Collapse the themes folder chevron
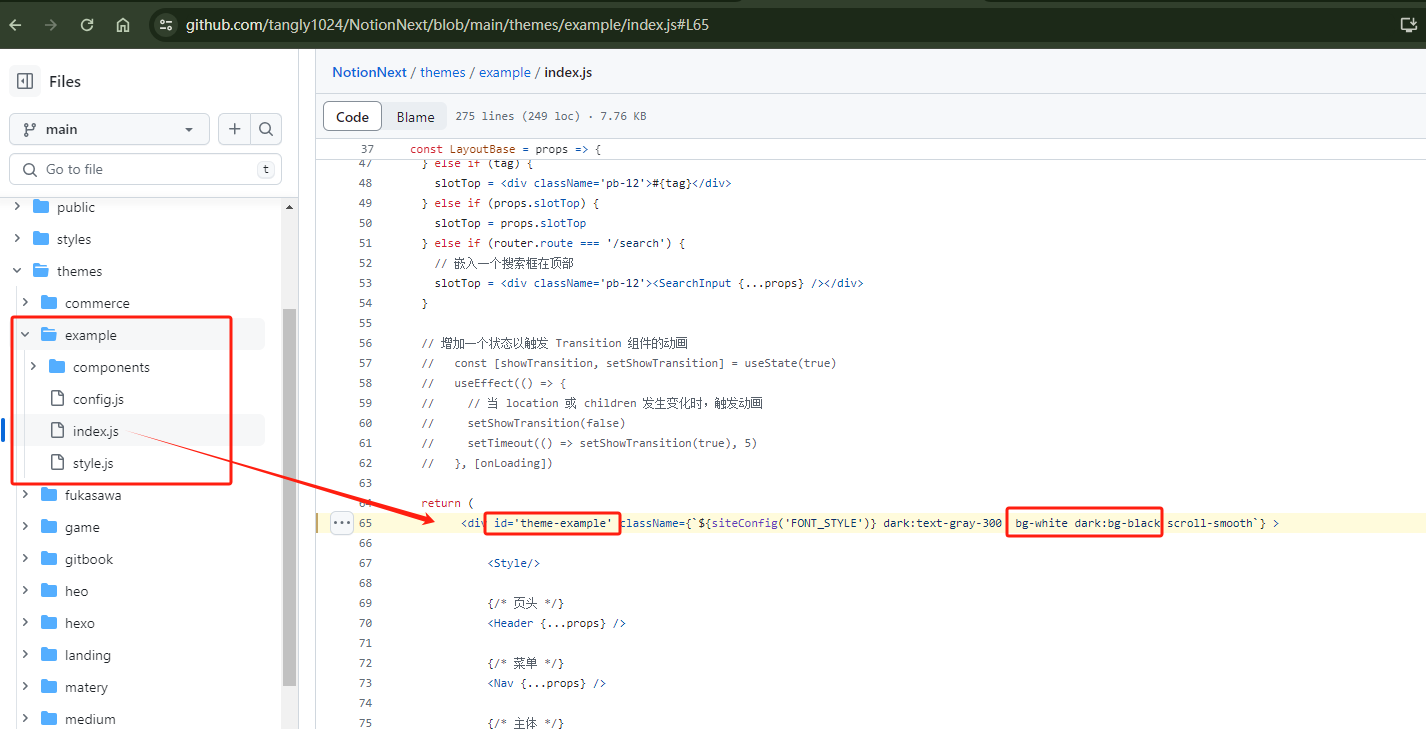 pyautogui.click(x=17, y=271)
